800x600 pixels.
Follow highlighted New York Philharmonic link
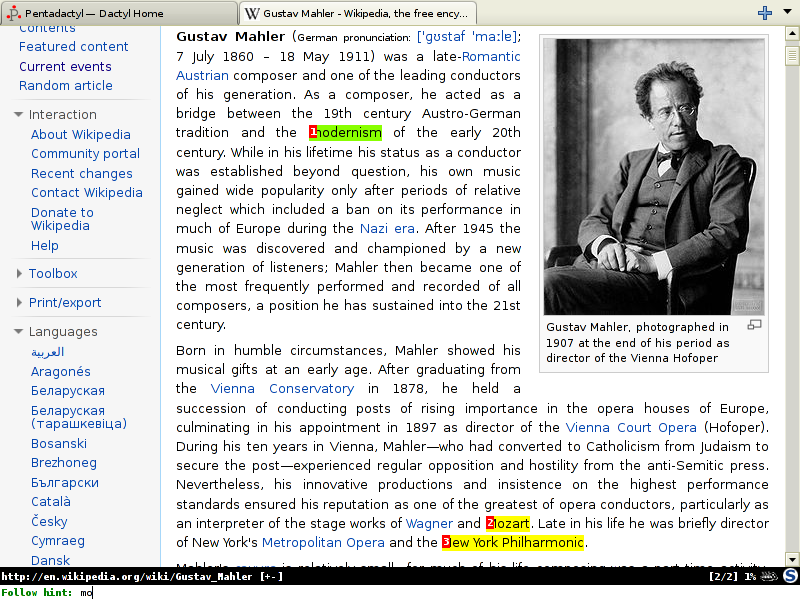coord(513,542)
